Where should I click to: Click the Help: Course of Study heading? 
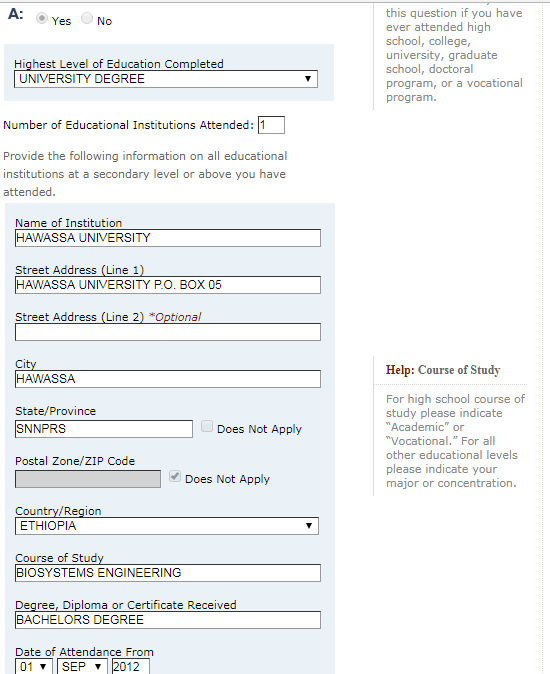443,370
